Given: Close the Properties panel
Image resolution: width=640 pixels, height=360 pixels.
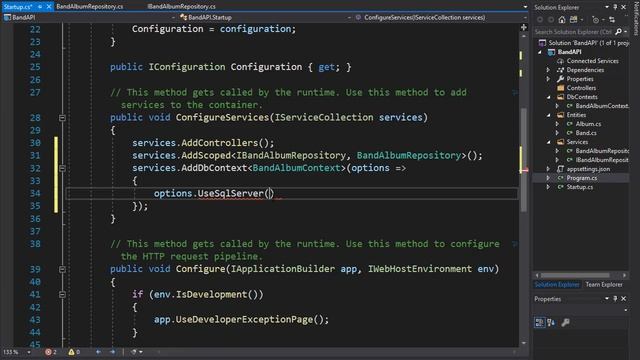Looking at the screenshot, I should click(x=624, y=299).
